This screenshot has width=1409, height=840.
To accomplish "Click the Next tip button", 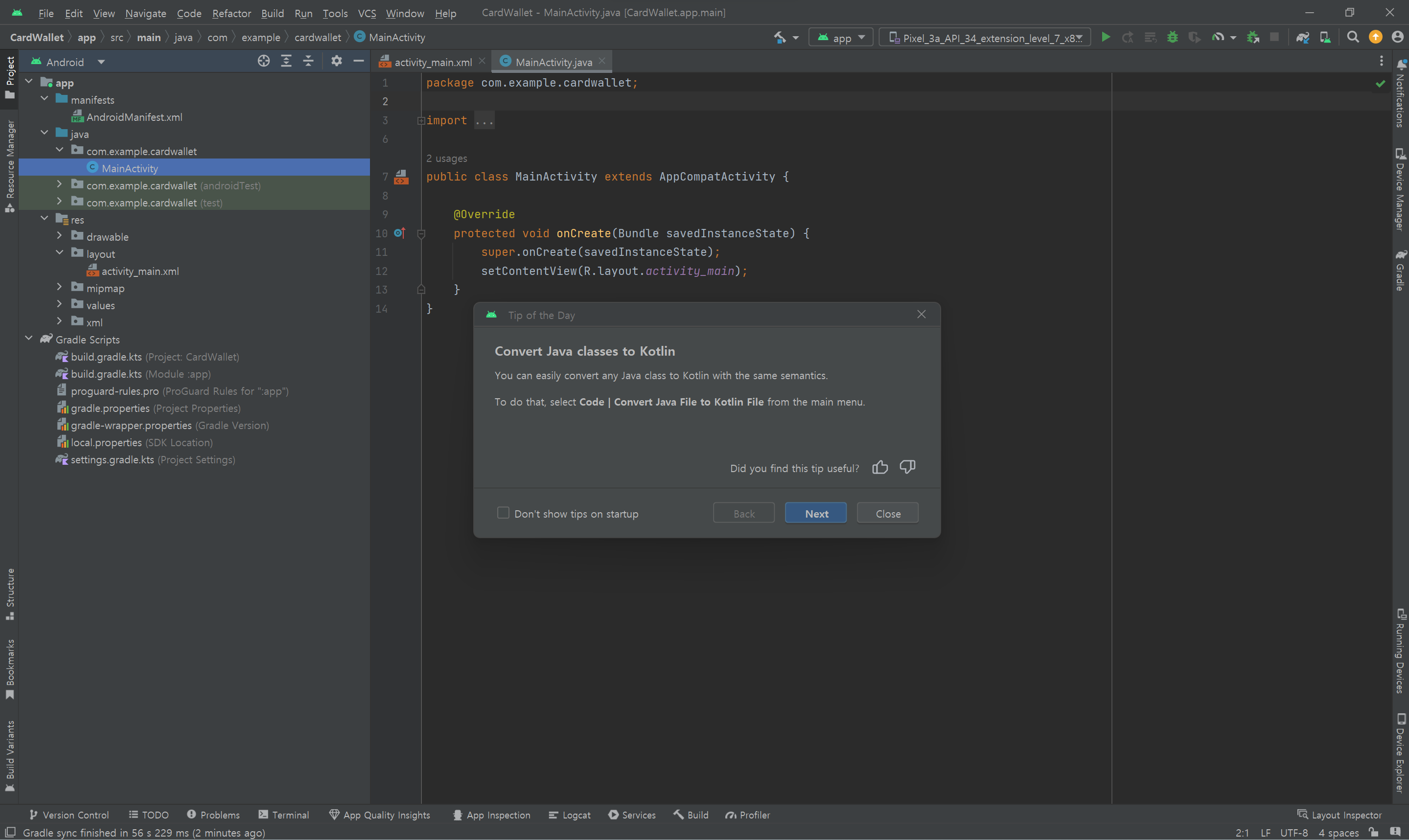I will [x=816, y=513].
